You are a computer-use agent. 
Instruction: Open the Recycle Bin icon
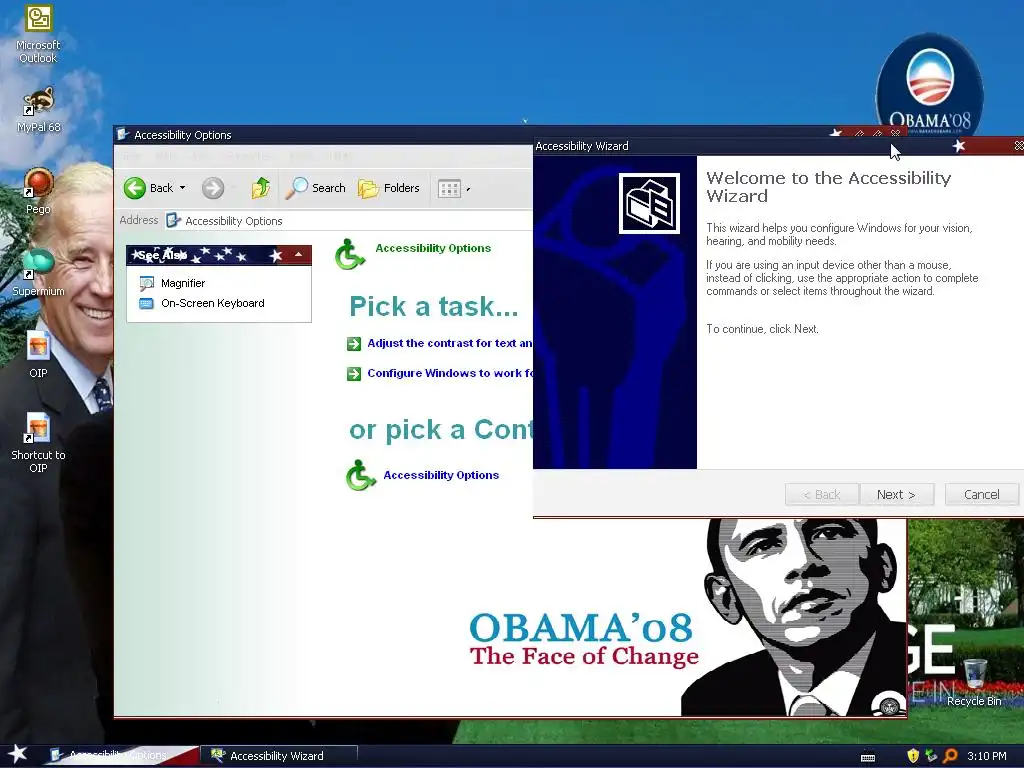click(974, 682)
